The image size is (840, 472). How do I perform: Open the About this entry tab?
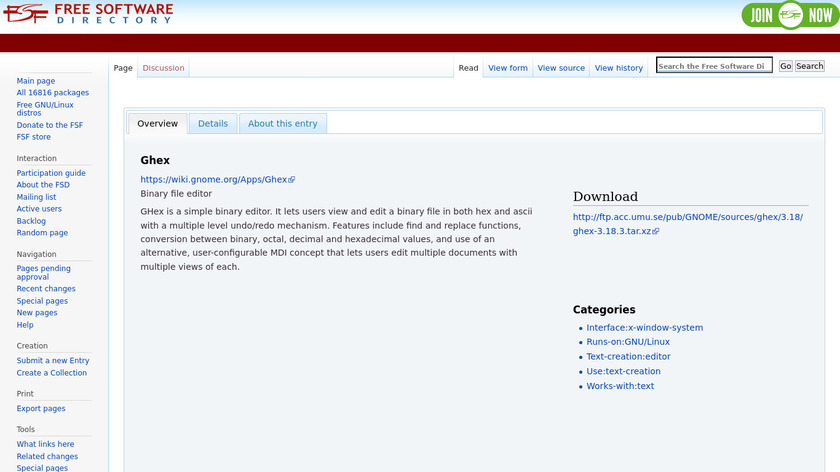point(282,123)
